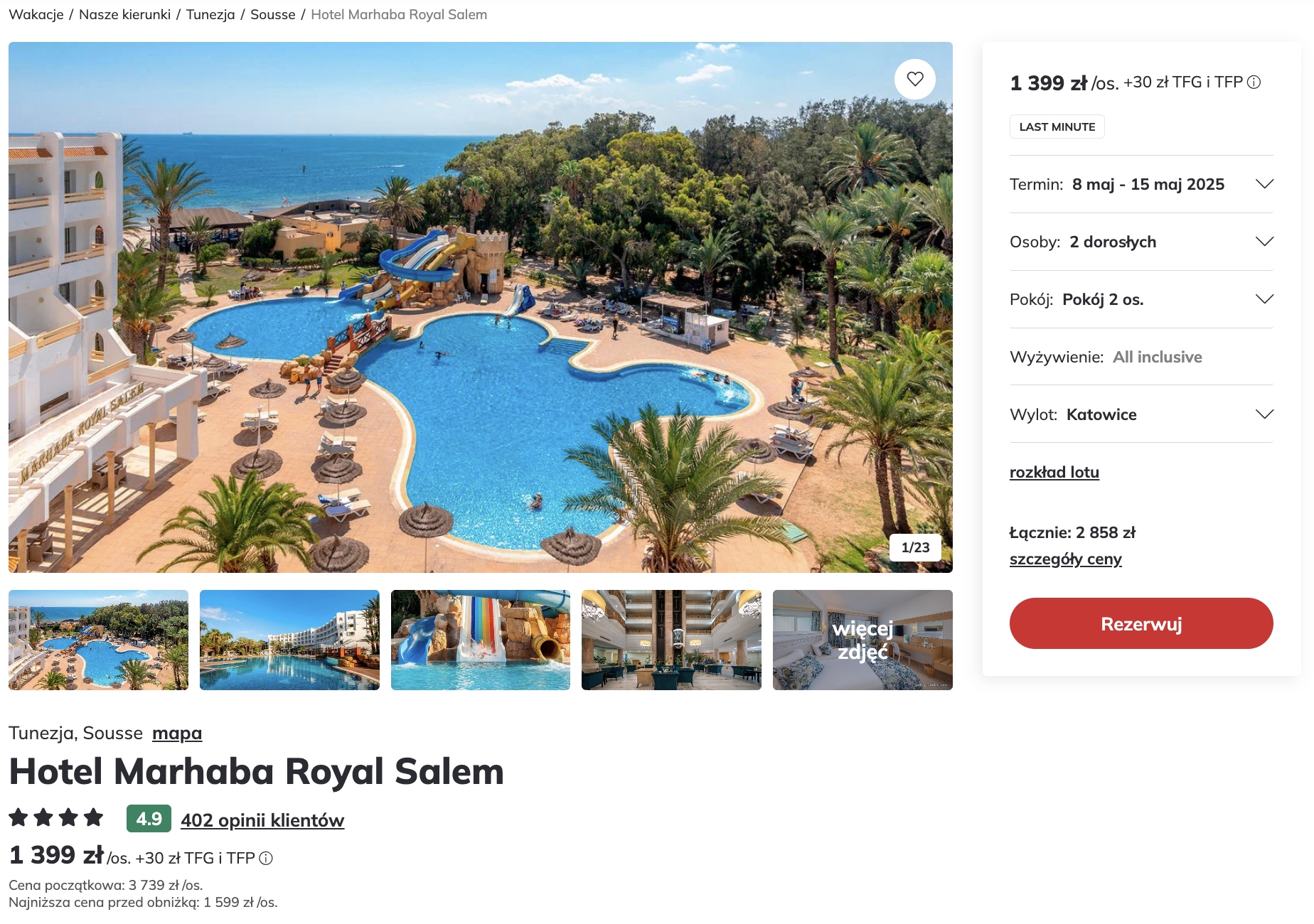
Task: Expand the Termin date dropdown
Action: tap(1141, 184)
